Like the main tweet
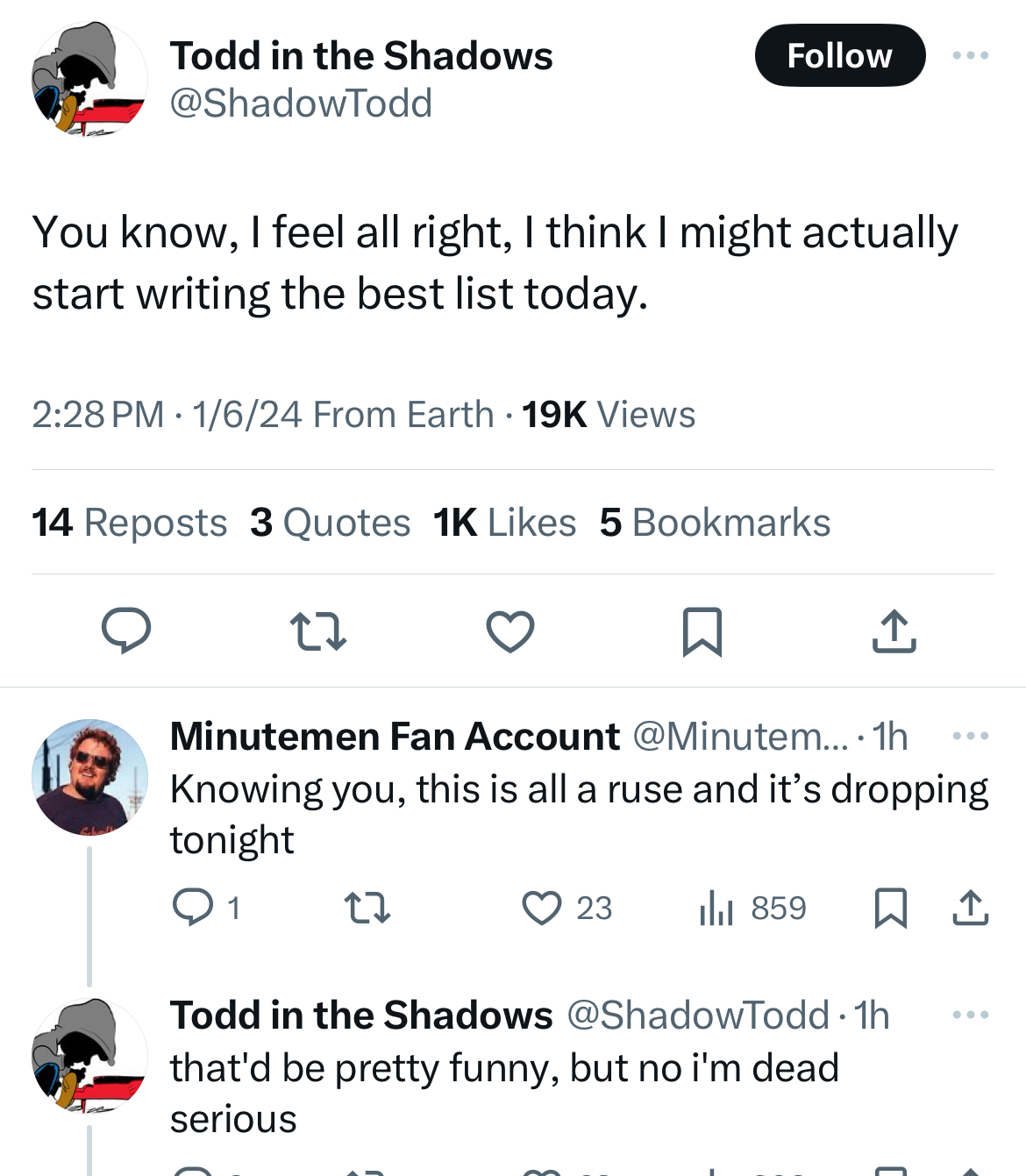Viewport: 1026px width, 1176px height. 510,631
